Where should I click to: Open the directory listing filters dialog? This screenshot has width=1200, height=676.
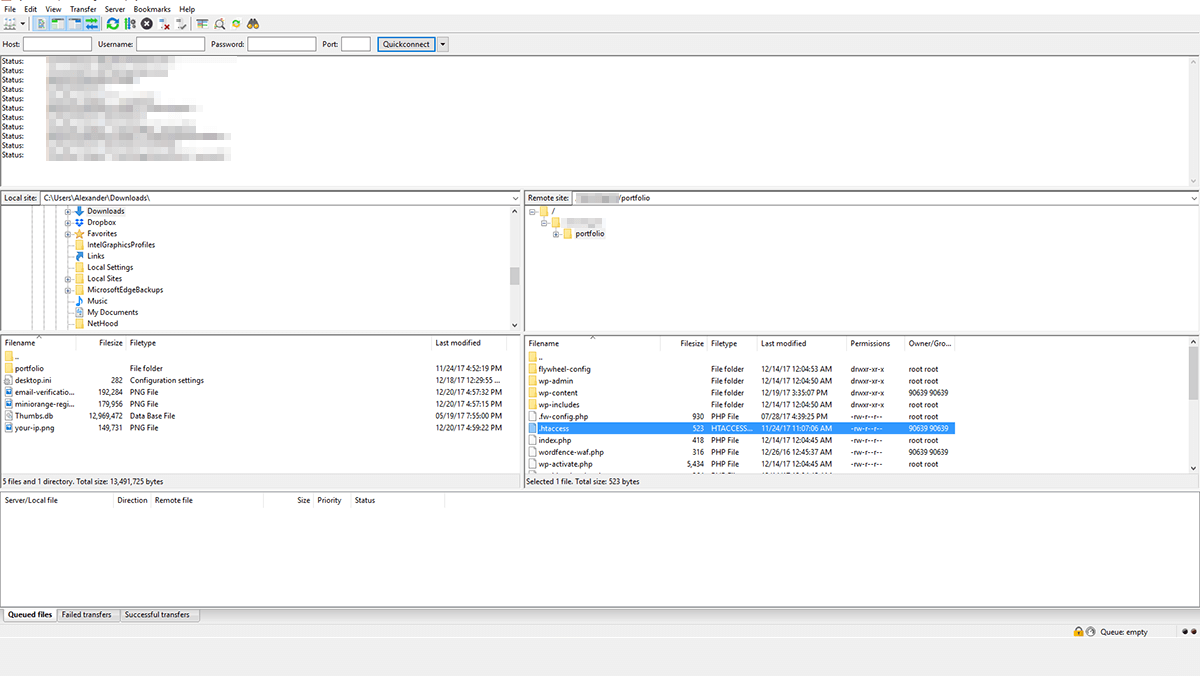[x=202, y=23]
